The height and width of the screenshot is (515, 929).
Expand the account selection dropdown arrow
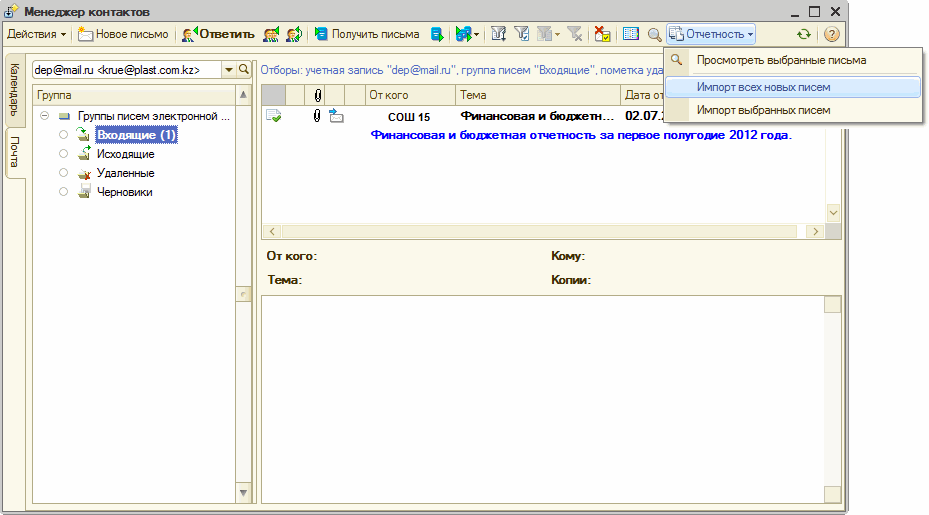click(228, 70)
